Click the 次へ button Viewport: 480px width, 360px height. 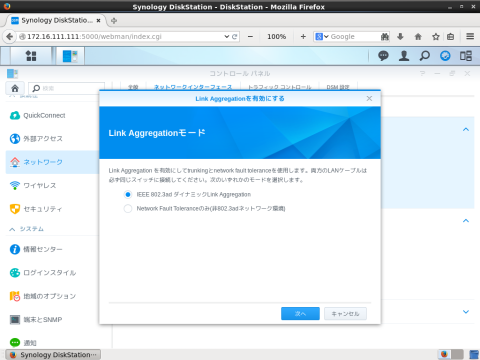(x=300, y=314)
